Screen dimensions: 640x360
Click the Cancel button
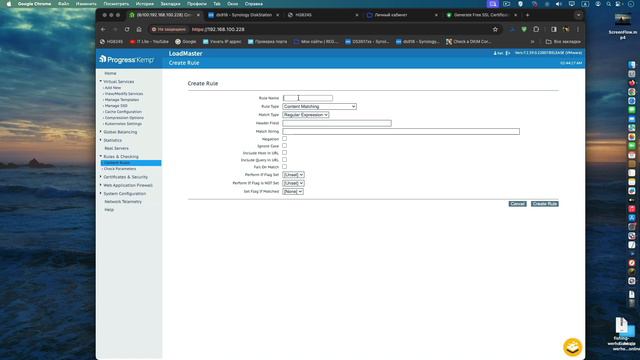click(x=518, y=204)
